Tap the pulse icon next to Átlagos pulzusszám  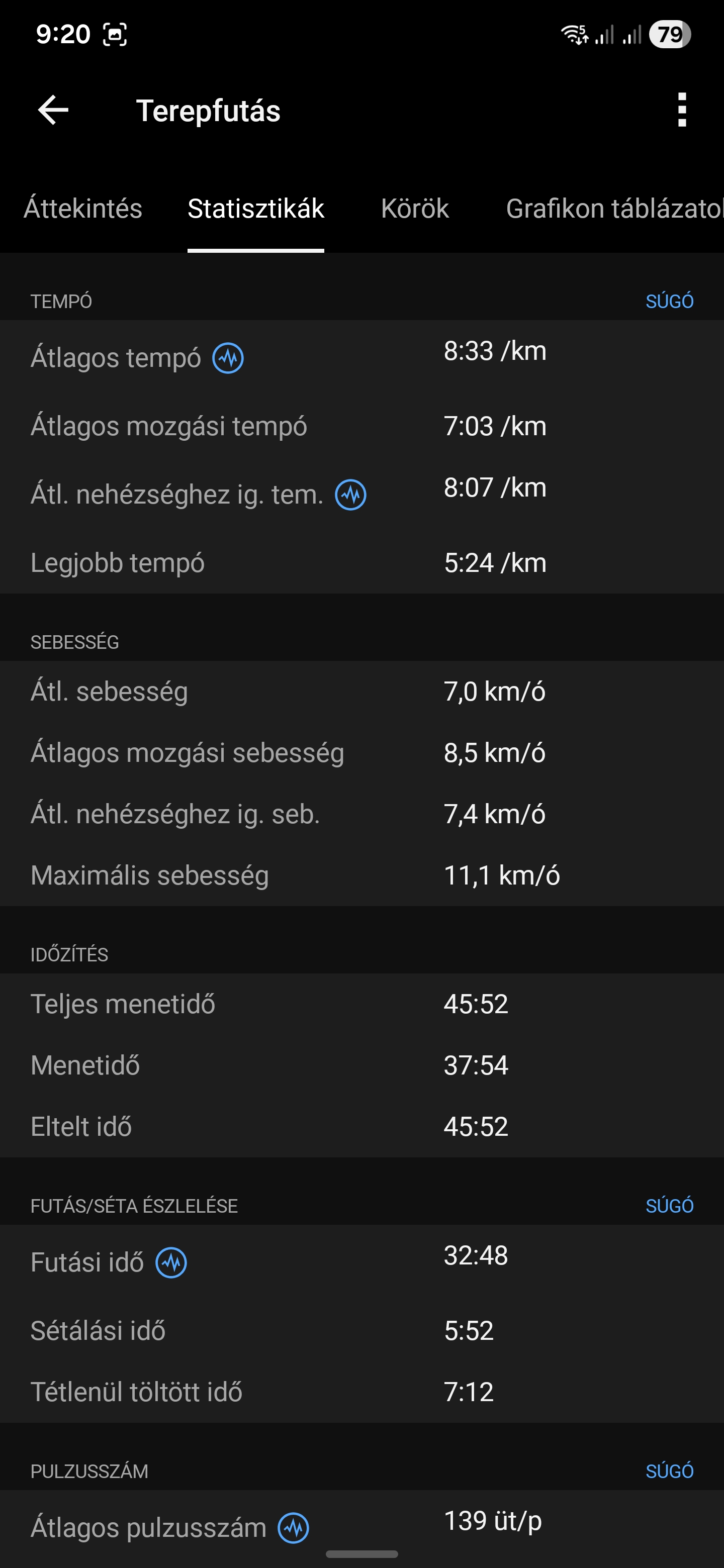(294, 1528)
